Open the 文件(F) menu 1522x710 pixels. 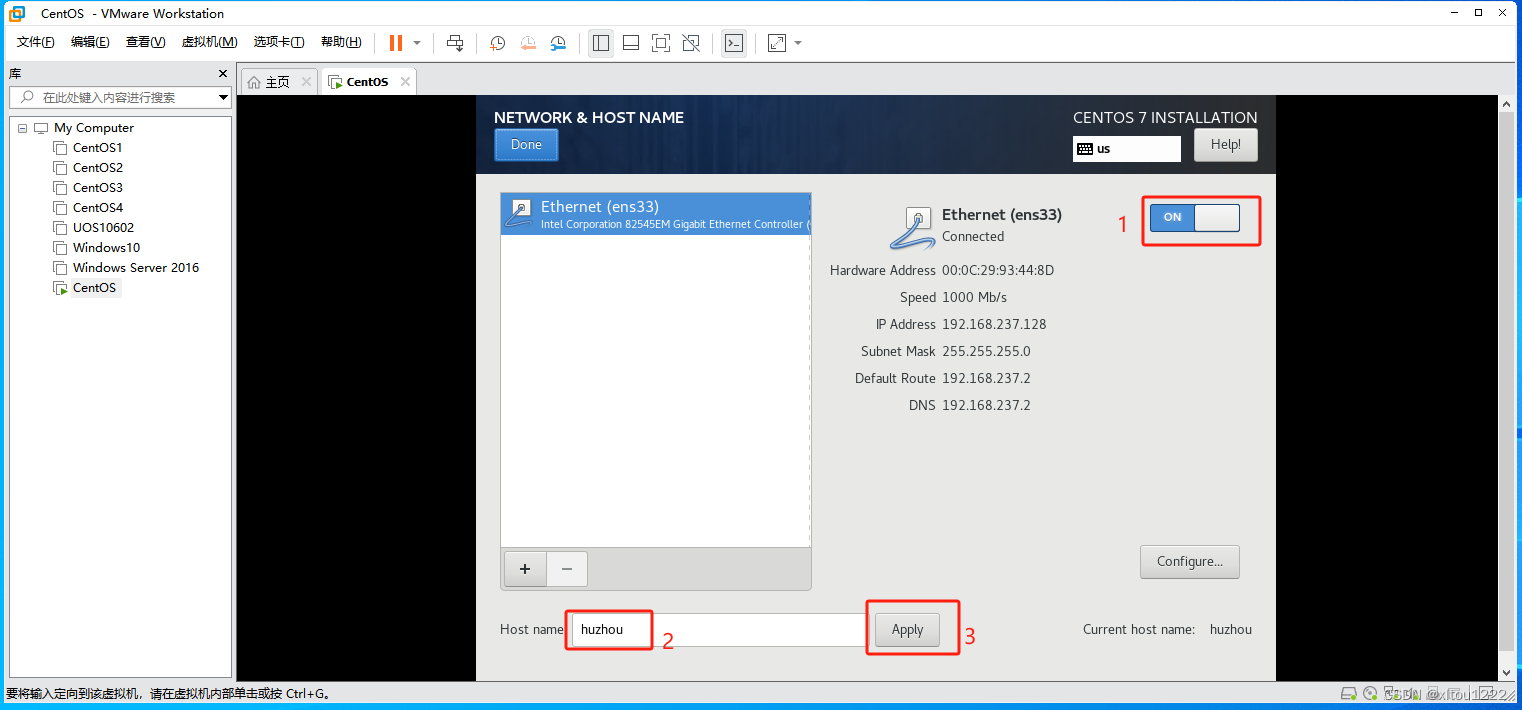coord(36,42)
